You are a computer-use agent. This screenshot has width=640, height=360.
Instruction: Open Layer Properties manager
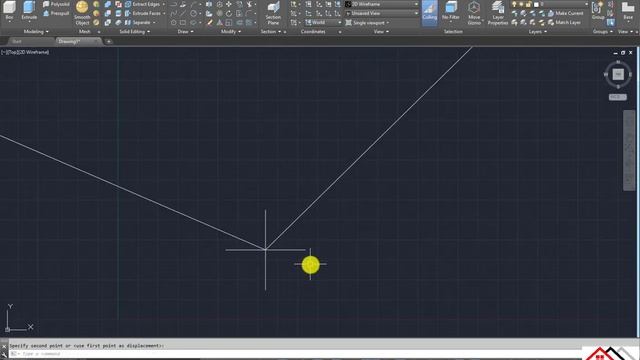point(498,13)
